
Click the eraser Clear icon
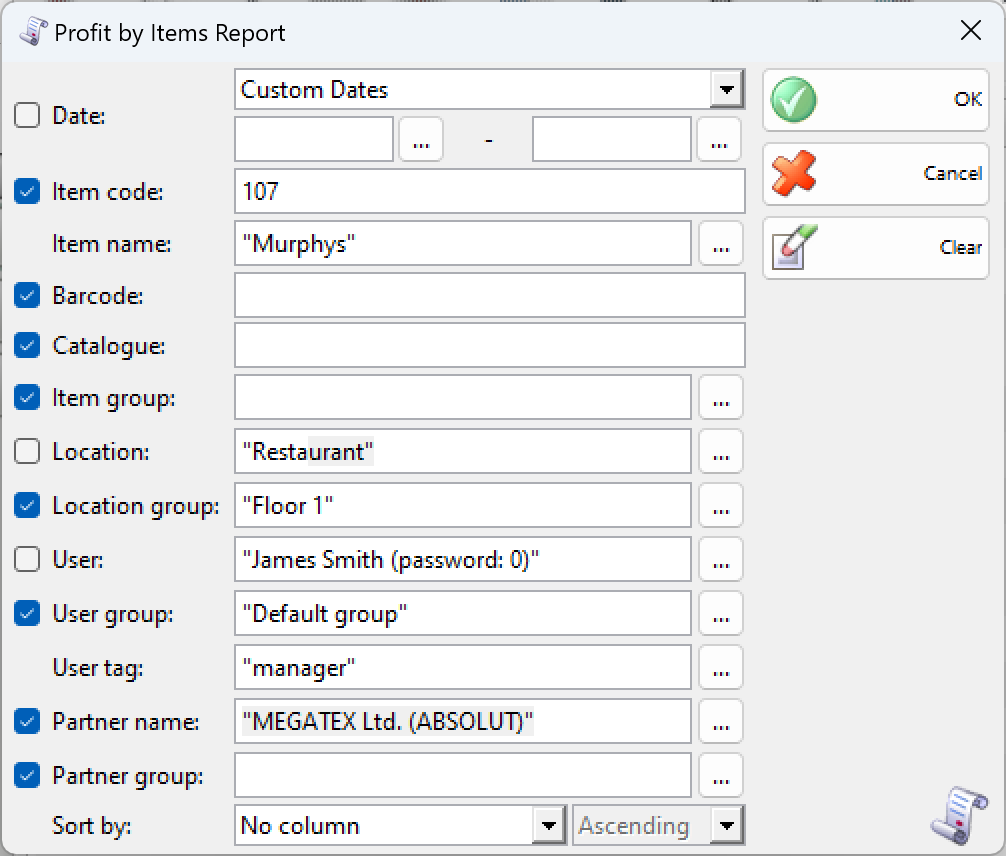pos(794,248)
